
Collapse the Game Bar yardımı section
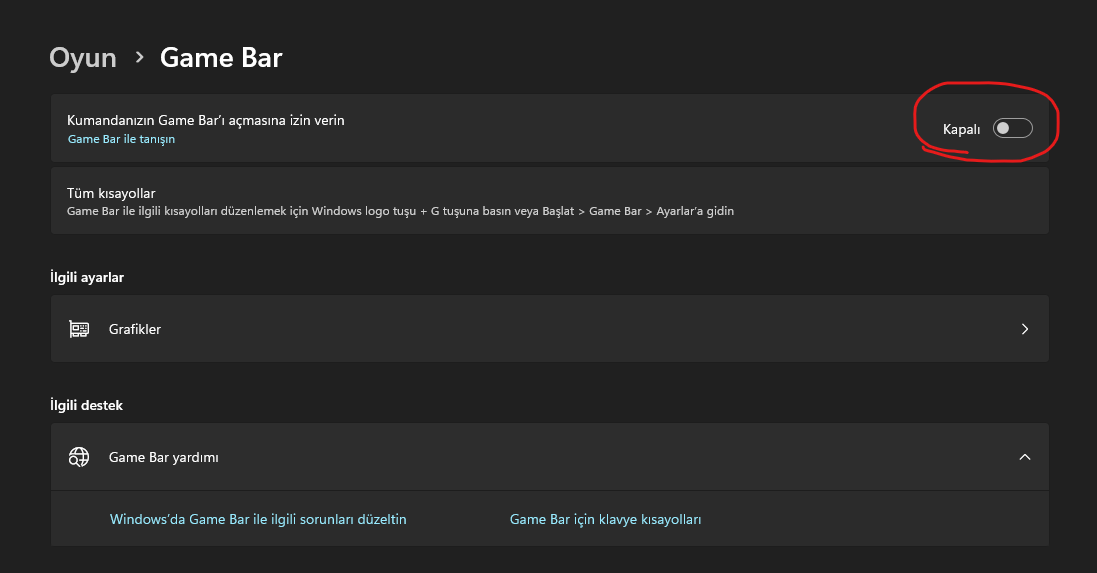click(x=1024, y=457)
